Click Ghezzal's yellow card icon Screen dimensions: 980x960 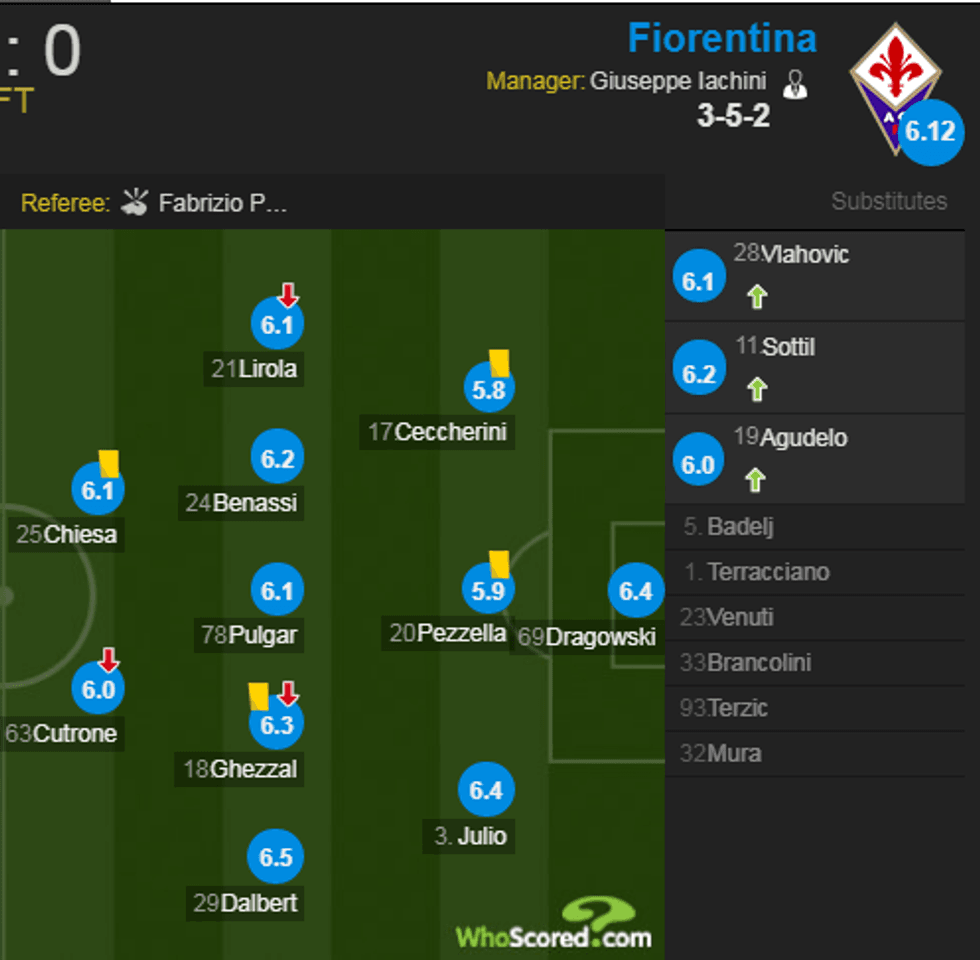coord(258,696)
